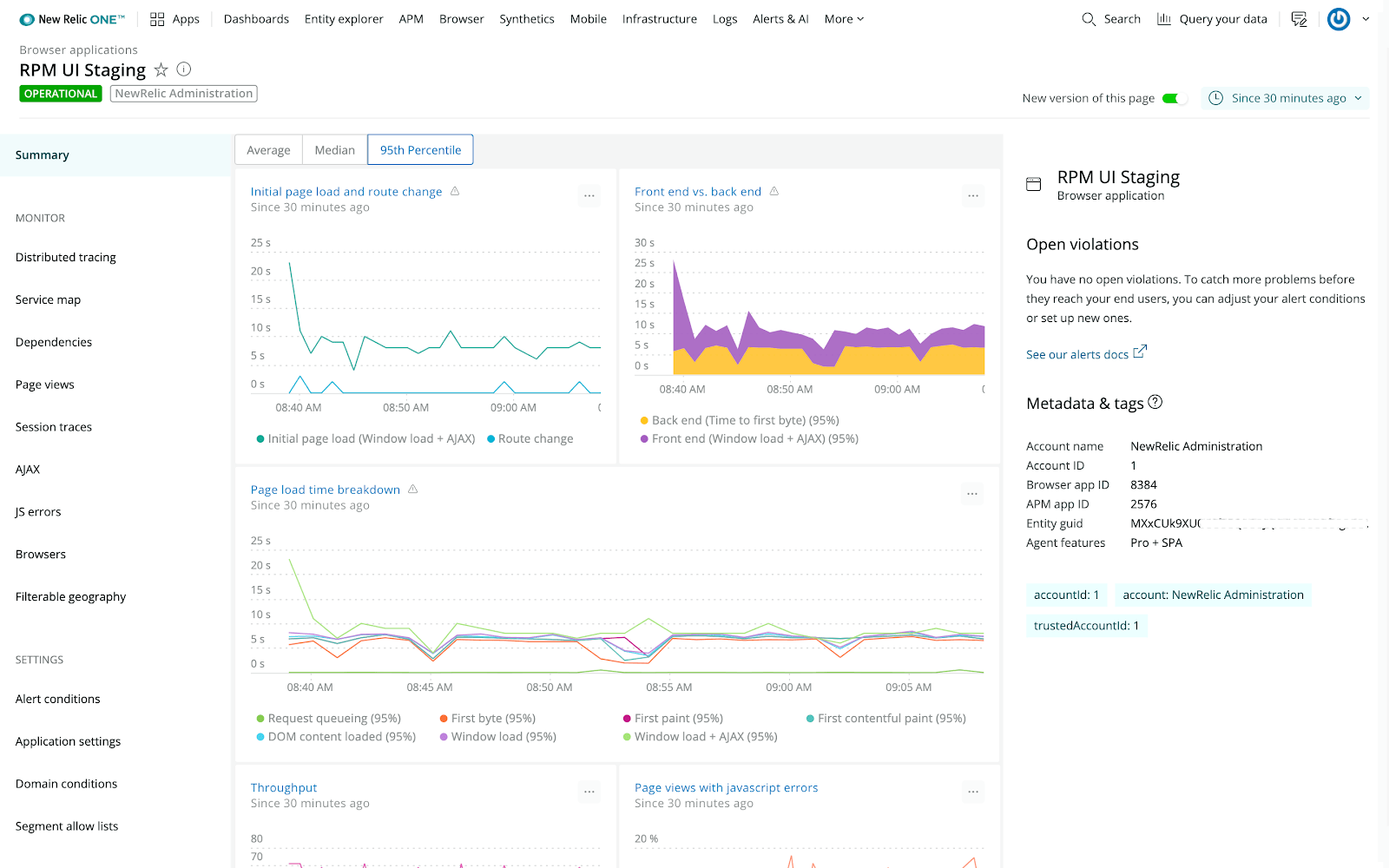
Task: Click the Search magnifier icon
Action: pyautogui.click(x=1089, y=19)
